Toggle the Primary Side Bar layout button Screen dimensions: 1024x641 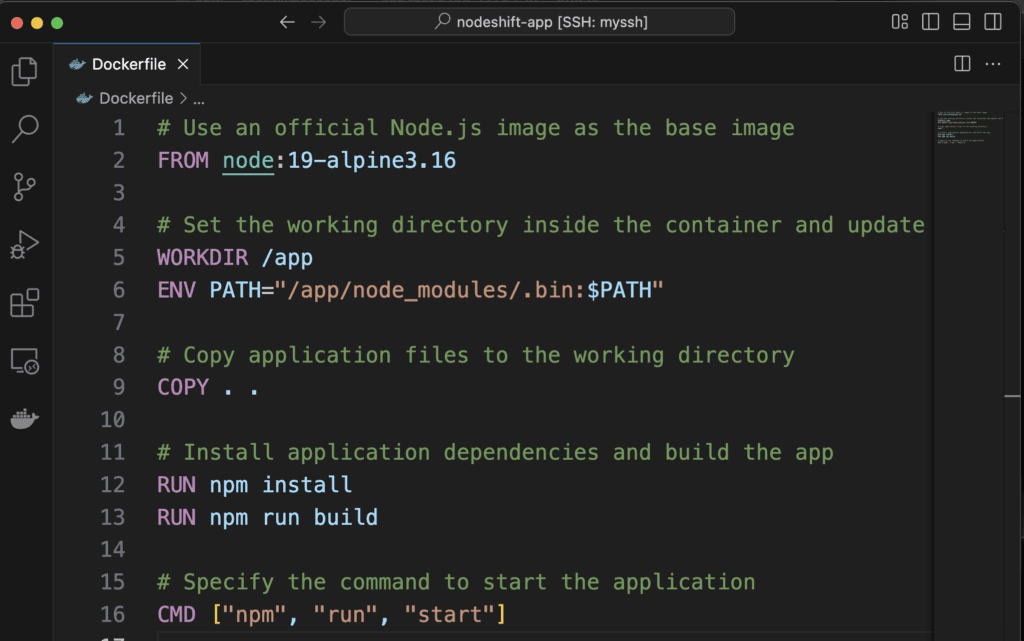click(x=930, y=22)
